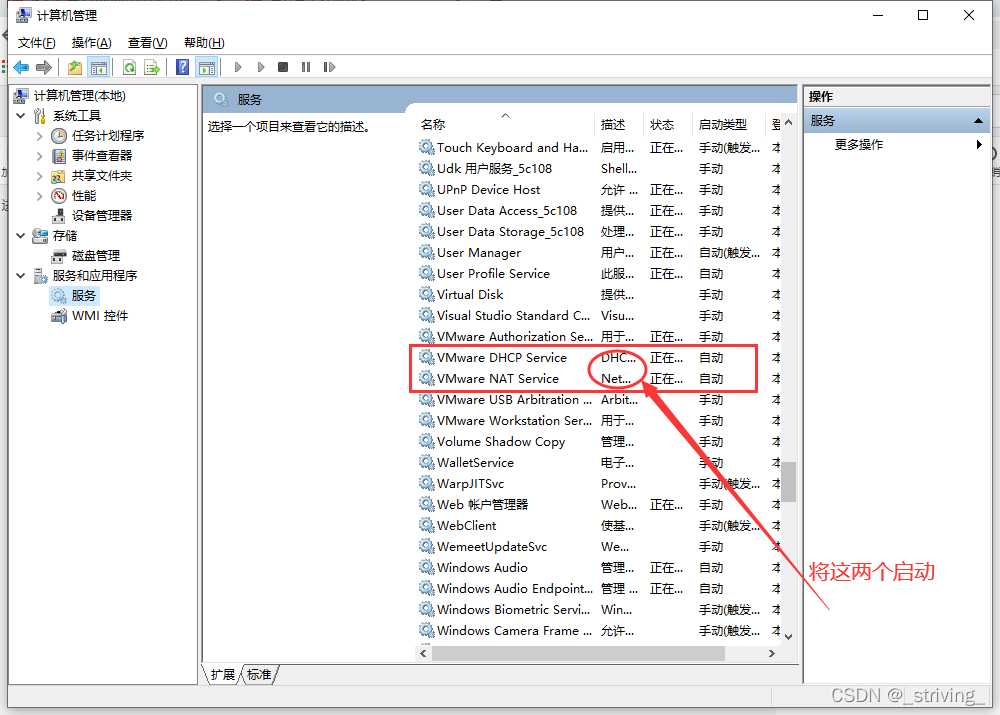Image resolution: width=1000 pixels, height=715 pixels.
Task: Collapse the 系统工具 tree node
Action: [20, 115]
